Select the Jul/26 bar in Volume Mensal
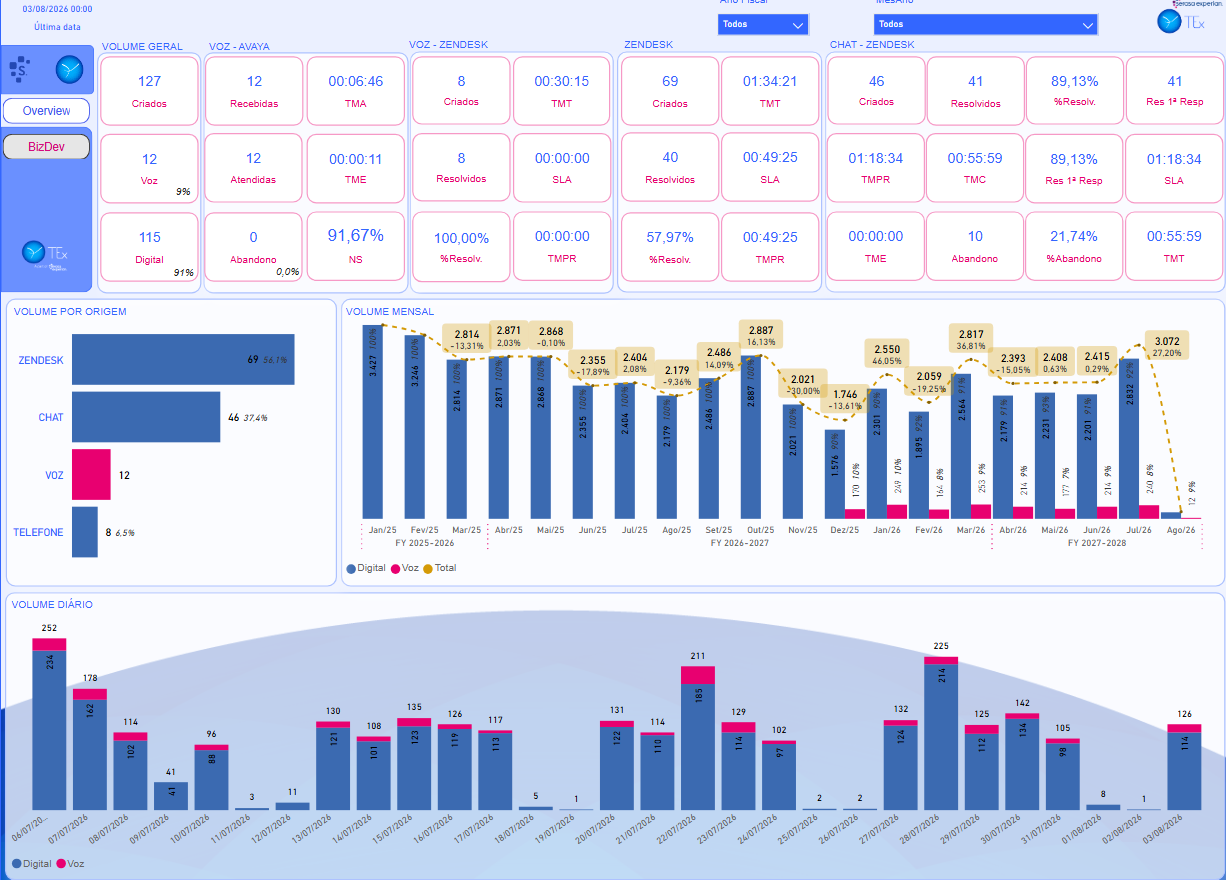 click(x=1129, y=438)
